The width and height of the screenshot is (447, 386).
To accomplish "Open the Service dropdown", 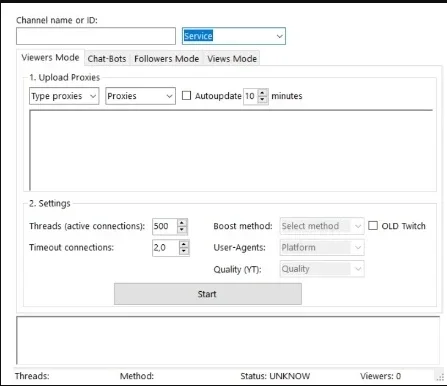I will point(234,36).
